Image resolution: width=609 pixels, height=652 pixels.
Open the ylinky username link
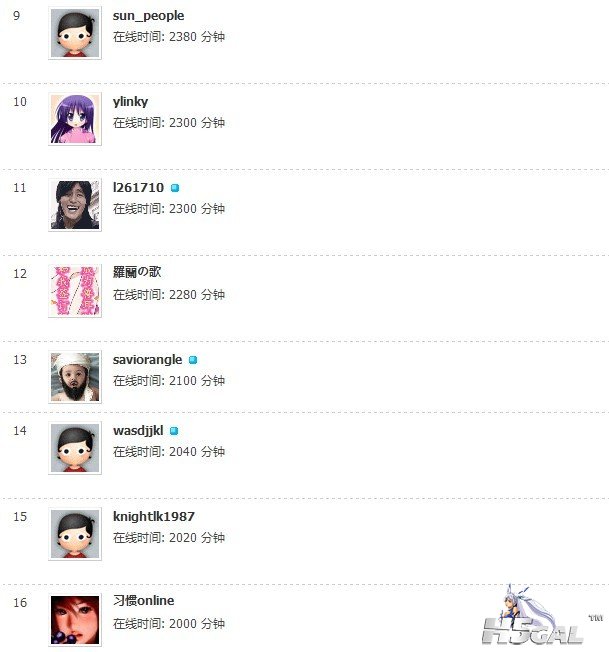130,102
